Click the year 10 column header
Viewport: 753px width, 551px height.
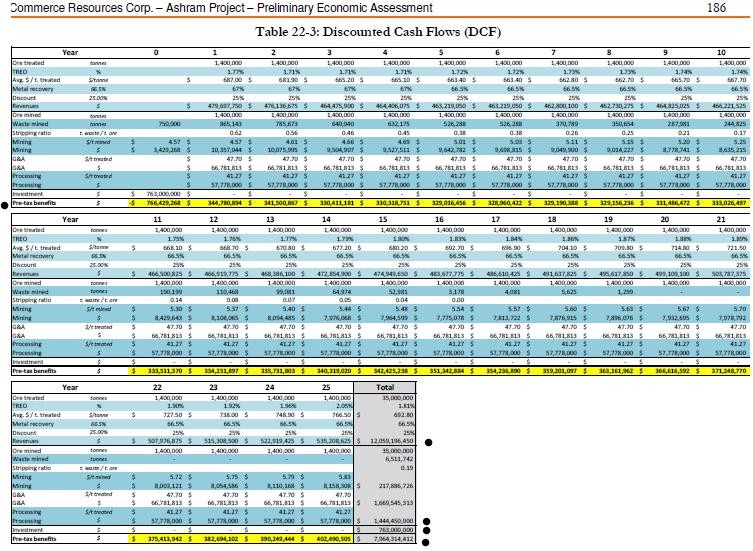click(721, 52)
